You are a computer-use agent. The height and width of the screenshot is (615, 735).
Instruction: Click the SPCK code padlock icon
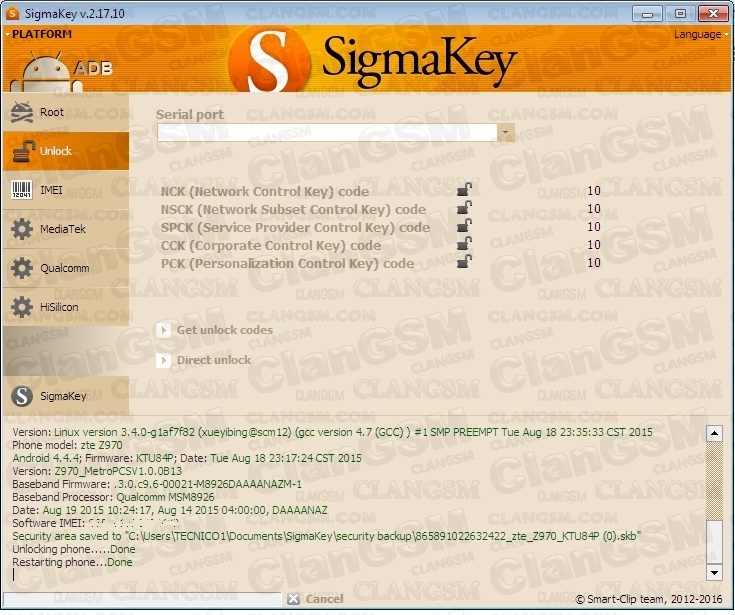coord(464,225)
